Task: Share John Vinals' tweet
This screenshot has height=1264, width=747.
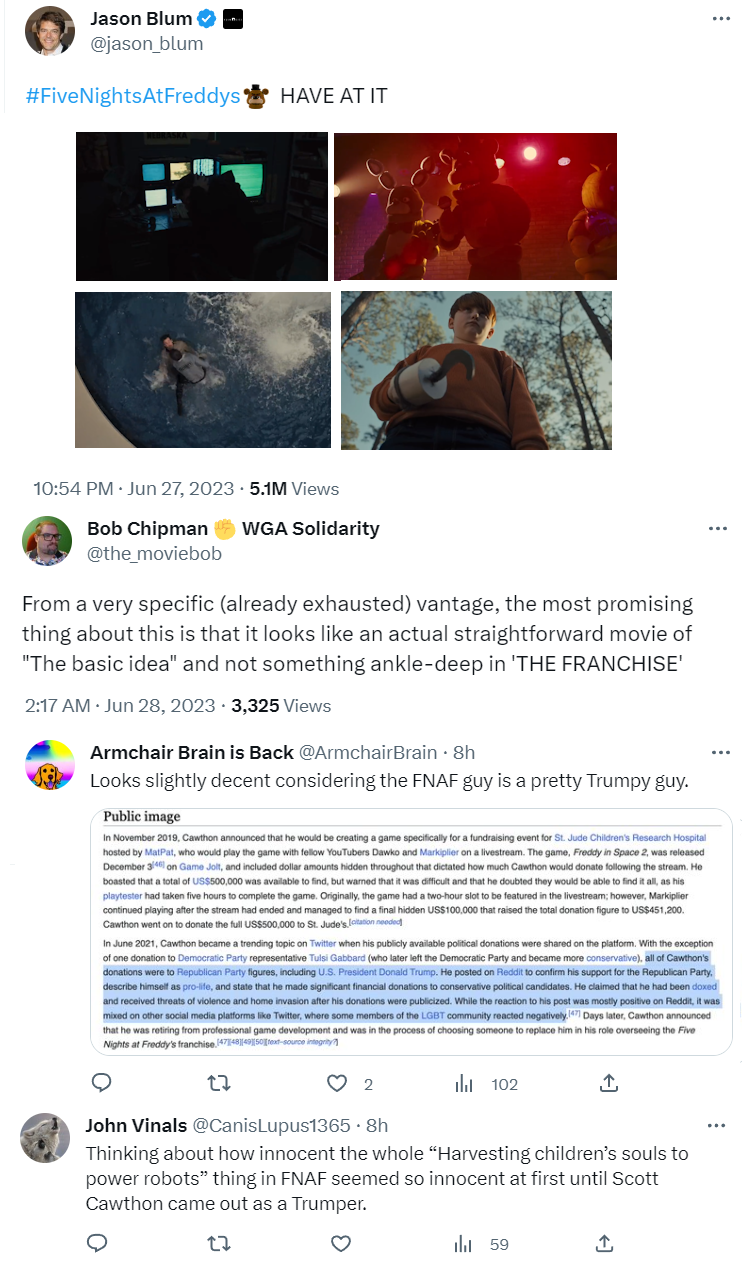Action: tap(604, 1243)
